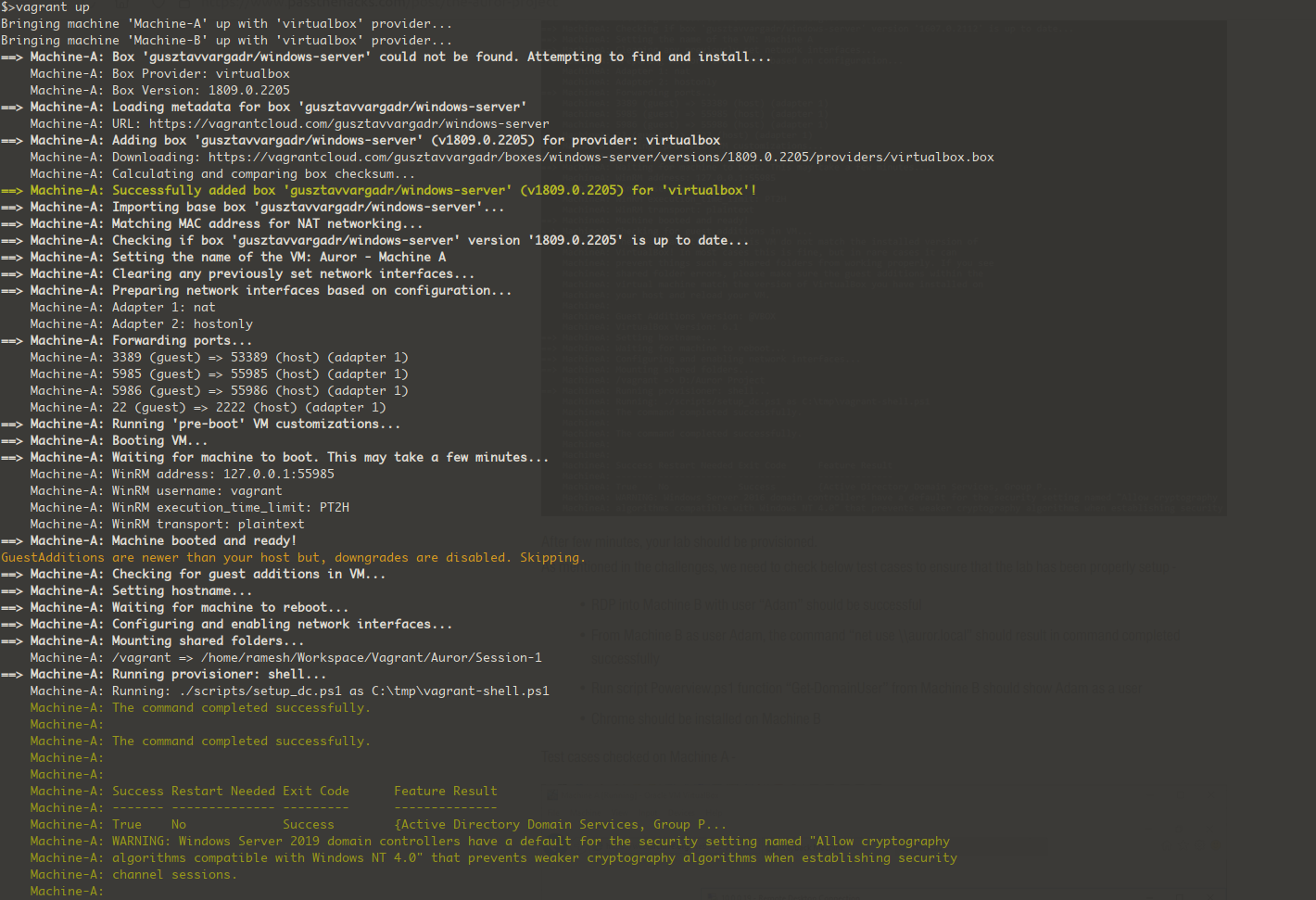The width and height of the screenshot is (1316, 900).
Task: Select the 'Machine booted and ready!' line
Action: tap(149, 541)
